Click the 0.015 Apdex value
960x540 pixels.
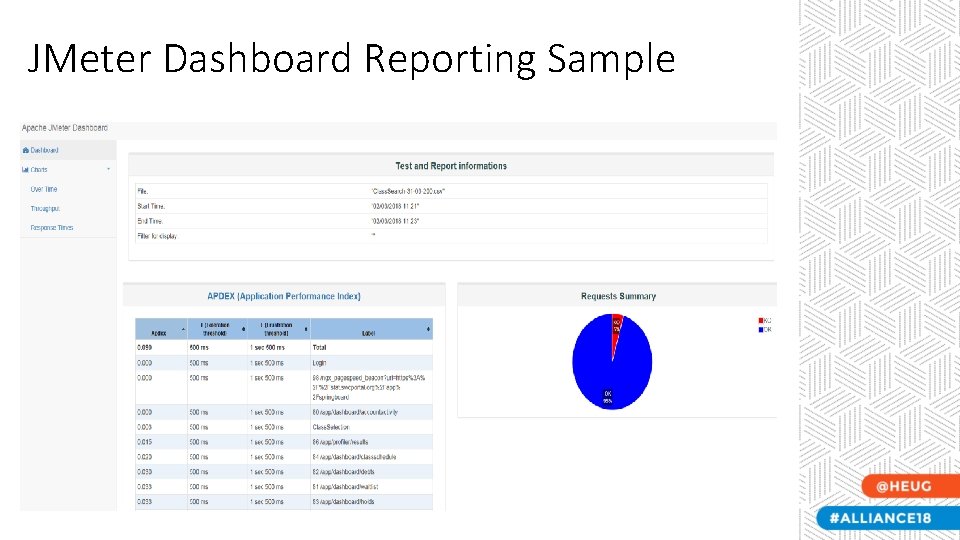coord(144,442)
